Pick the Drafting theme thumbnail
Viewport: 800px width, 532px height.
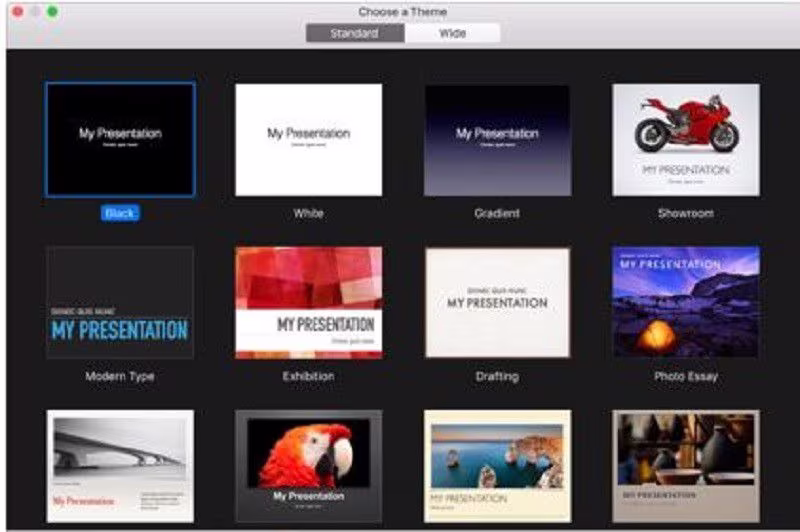point(497,302)
